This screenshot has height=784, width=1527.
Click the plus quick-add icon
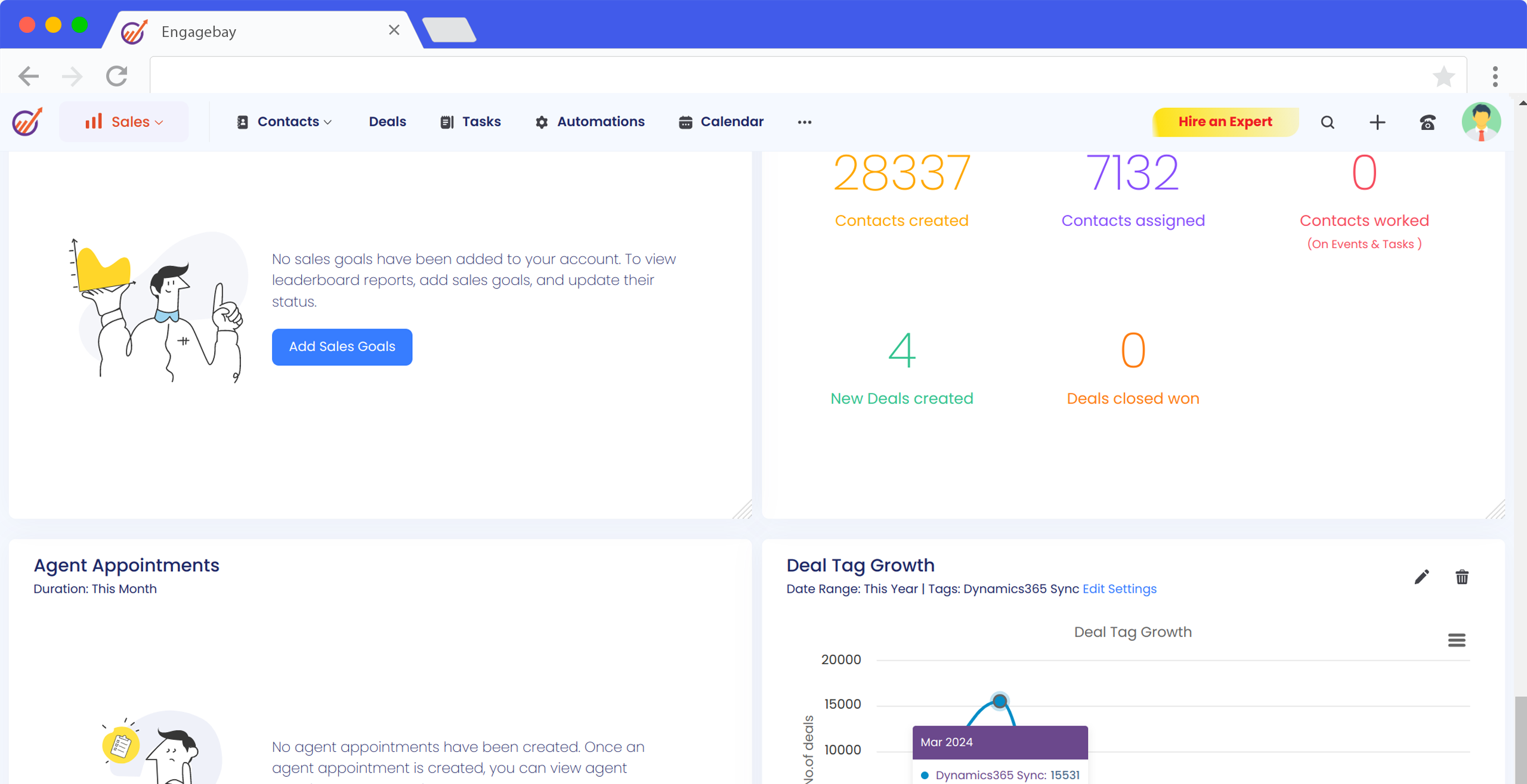1377,122
